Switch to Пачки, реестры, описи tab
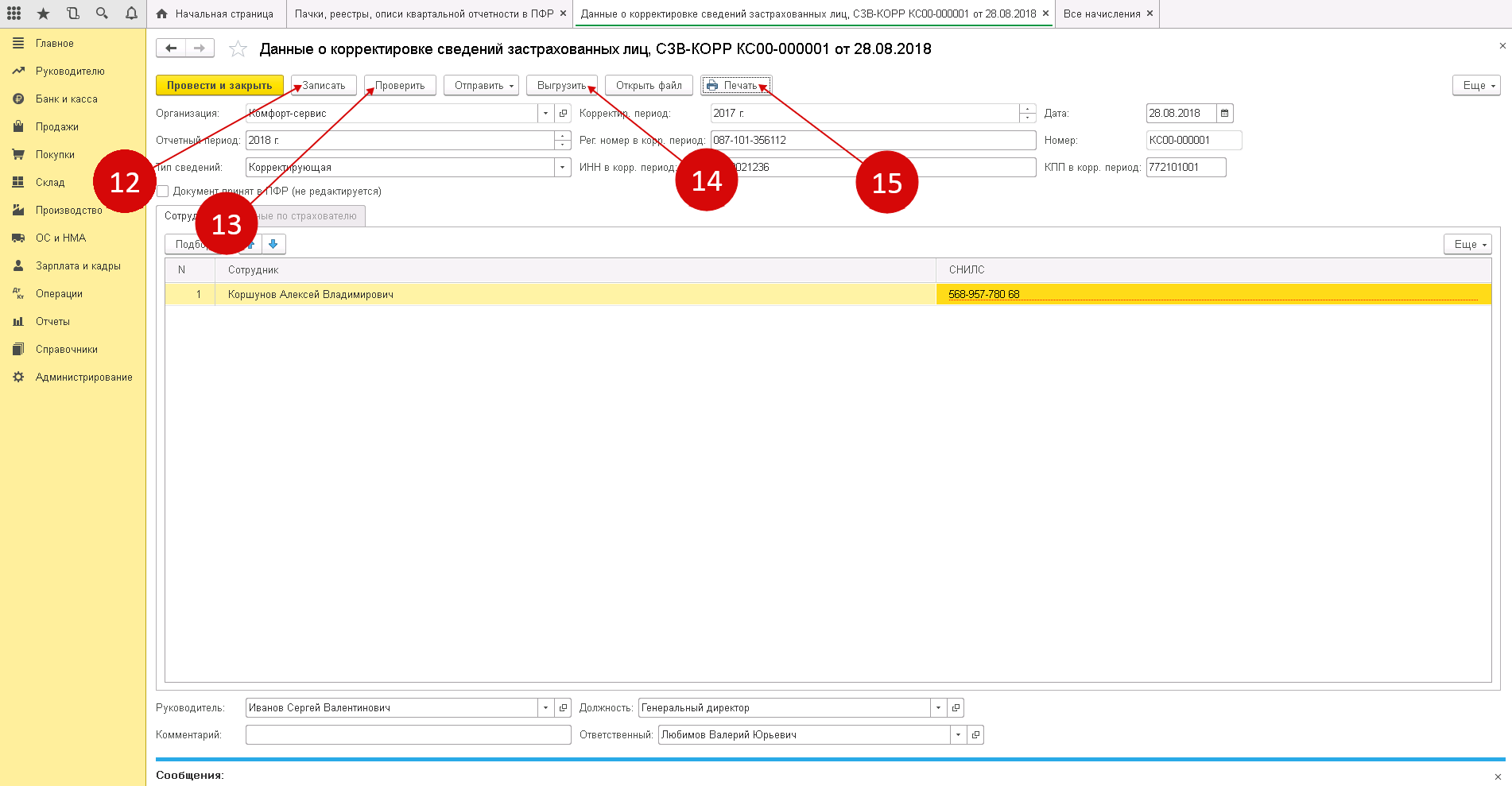 click(424, 14)
